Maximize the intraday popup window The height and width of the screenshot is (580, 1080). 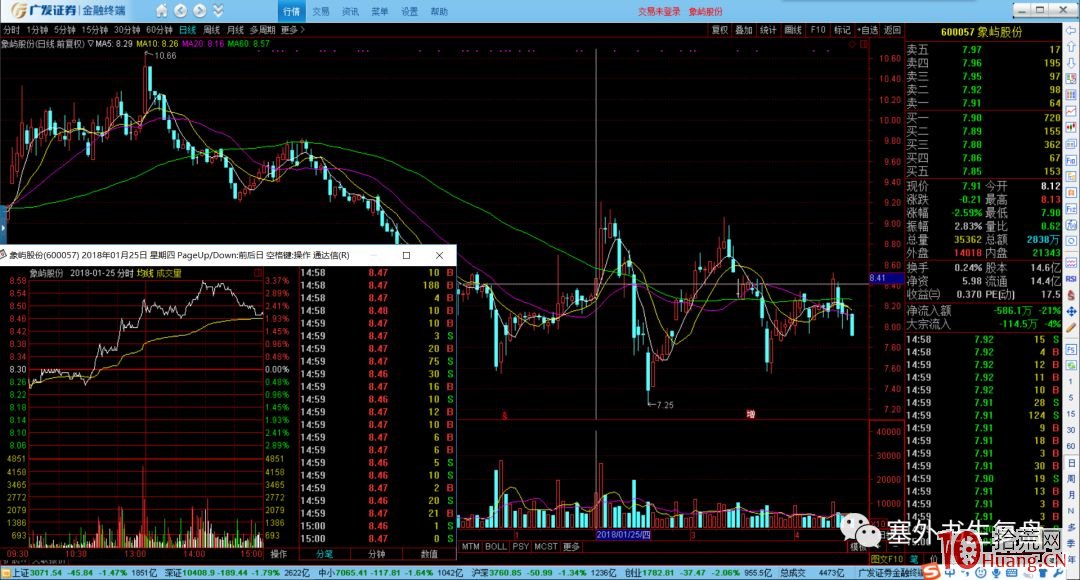406,256
